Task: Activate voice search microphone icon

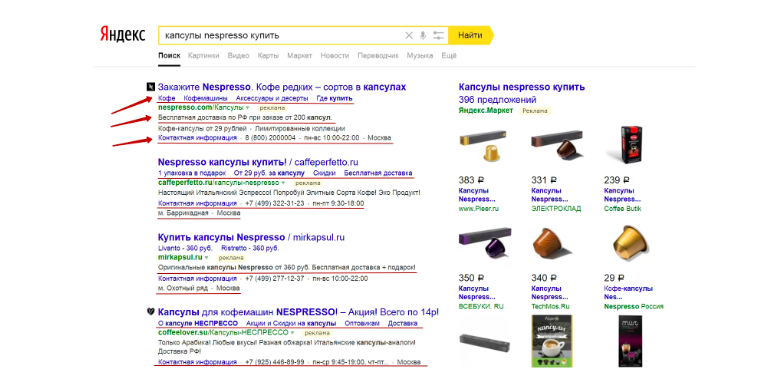Action: (x=423, y=35)
